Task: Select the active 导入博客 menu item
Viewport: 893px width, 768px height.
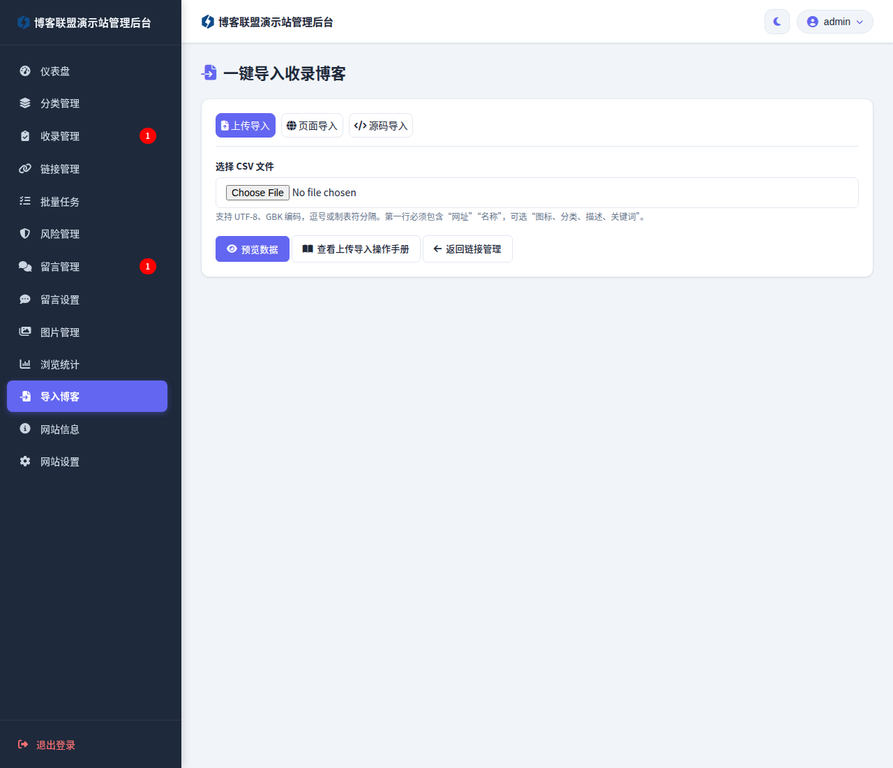Action: pyautogui.click(x=87, y=396)
